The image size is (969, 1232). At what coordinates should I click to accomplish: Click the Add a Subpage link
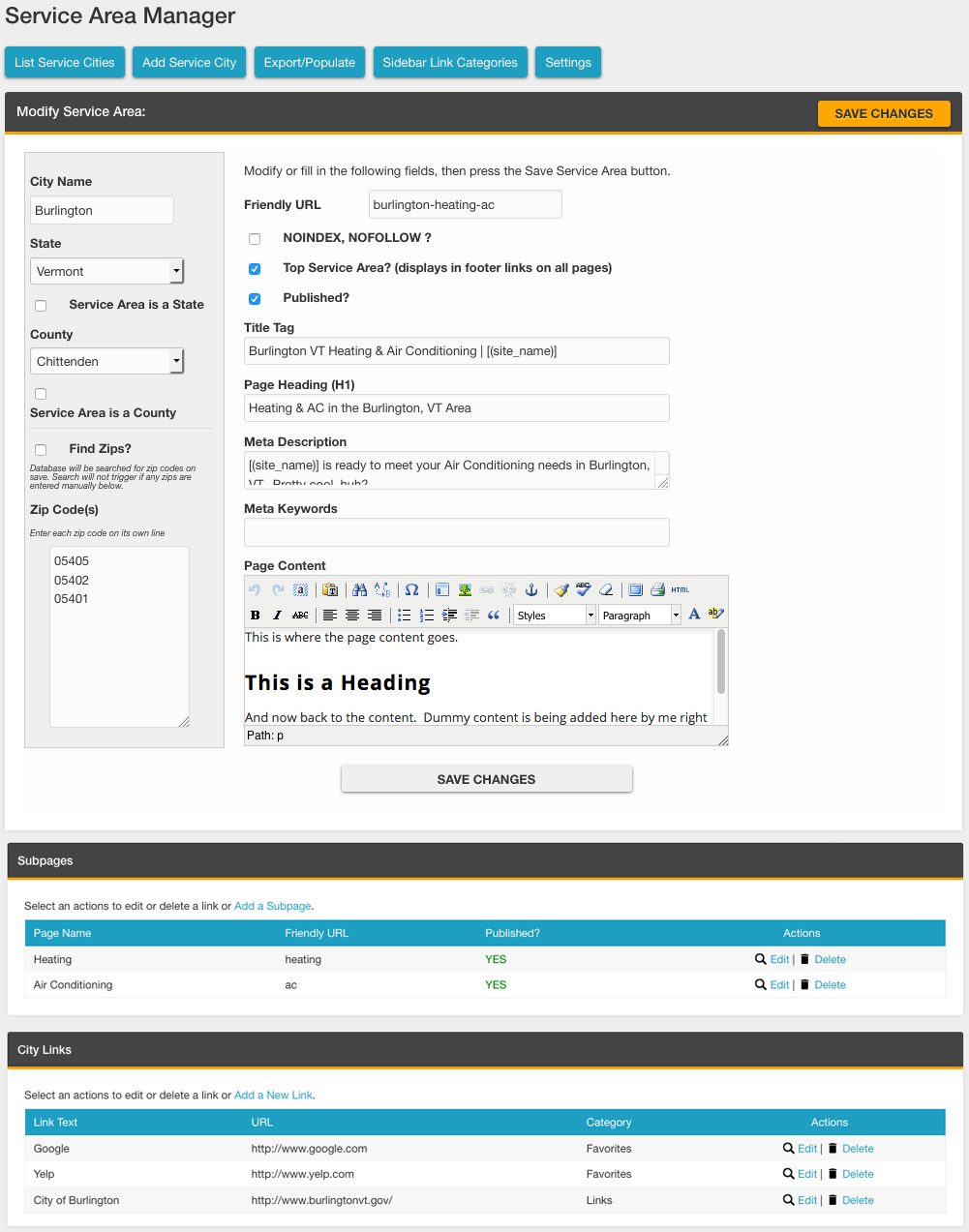273,907
